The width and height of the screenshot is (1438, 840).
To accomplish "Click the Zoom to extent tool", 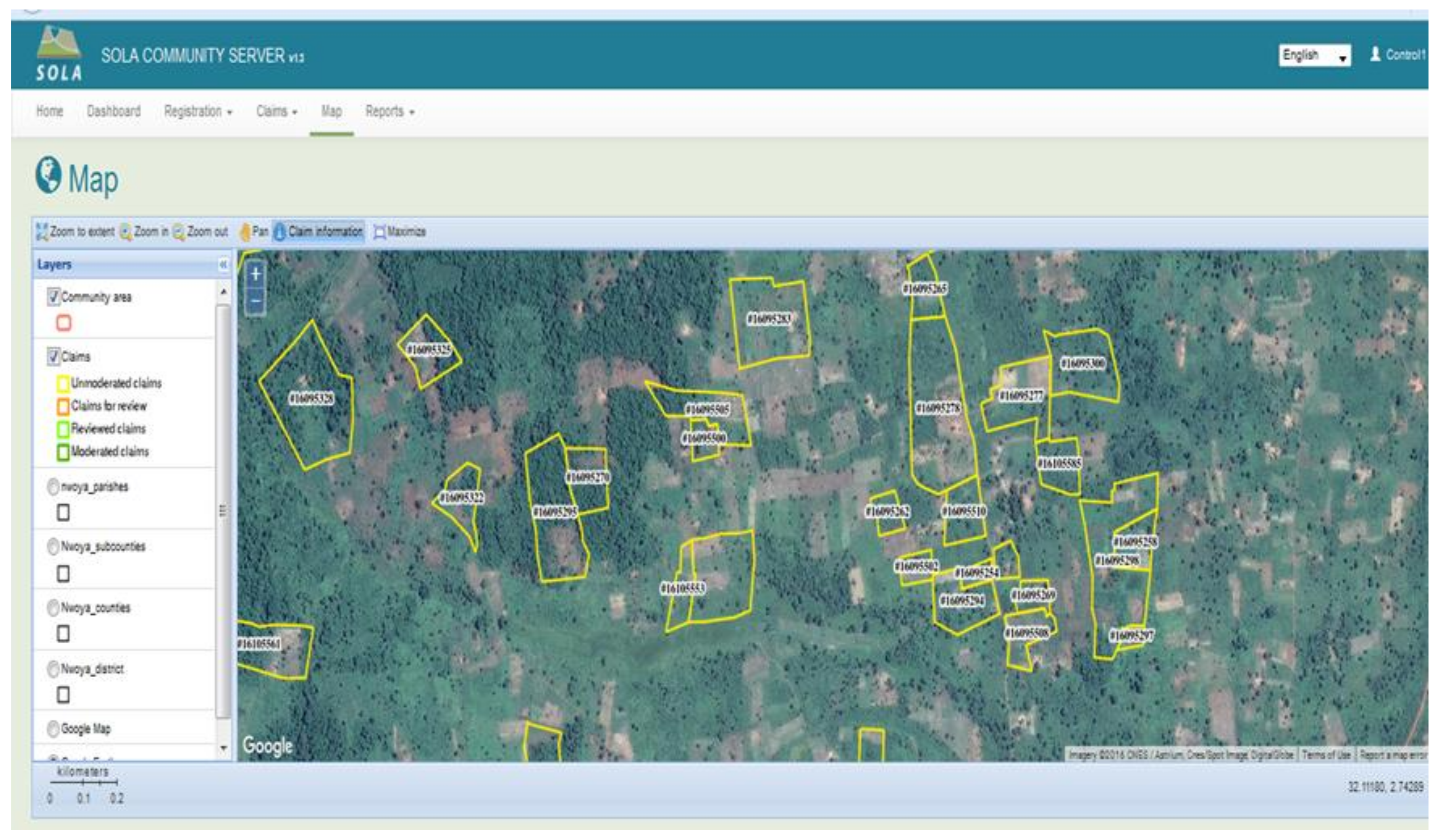I will pos(75,232).
